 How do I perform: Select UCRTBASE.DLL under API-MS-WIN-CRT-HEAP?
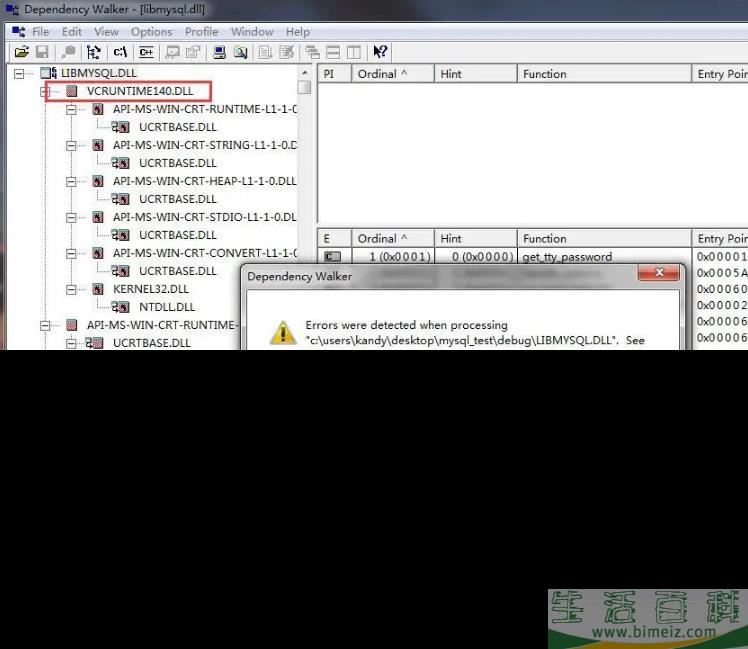[177, 199]
